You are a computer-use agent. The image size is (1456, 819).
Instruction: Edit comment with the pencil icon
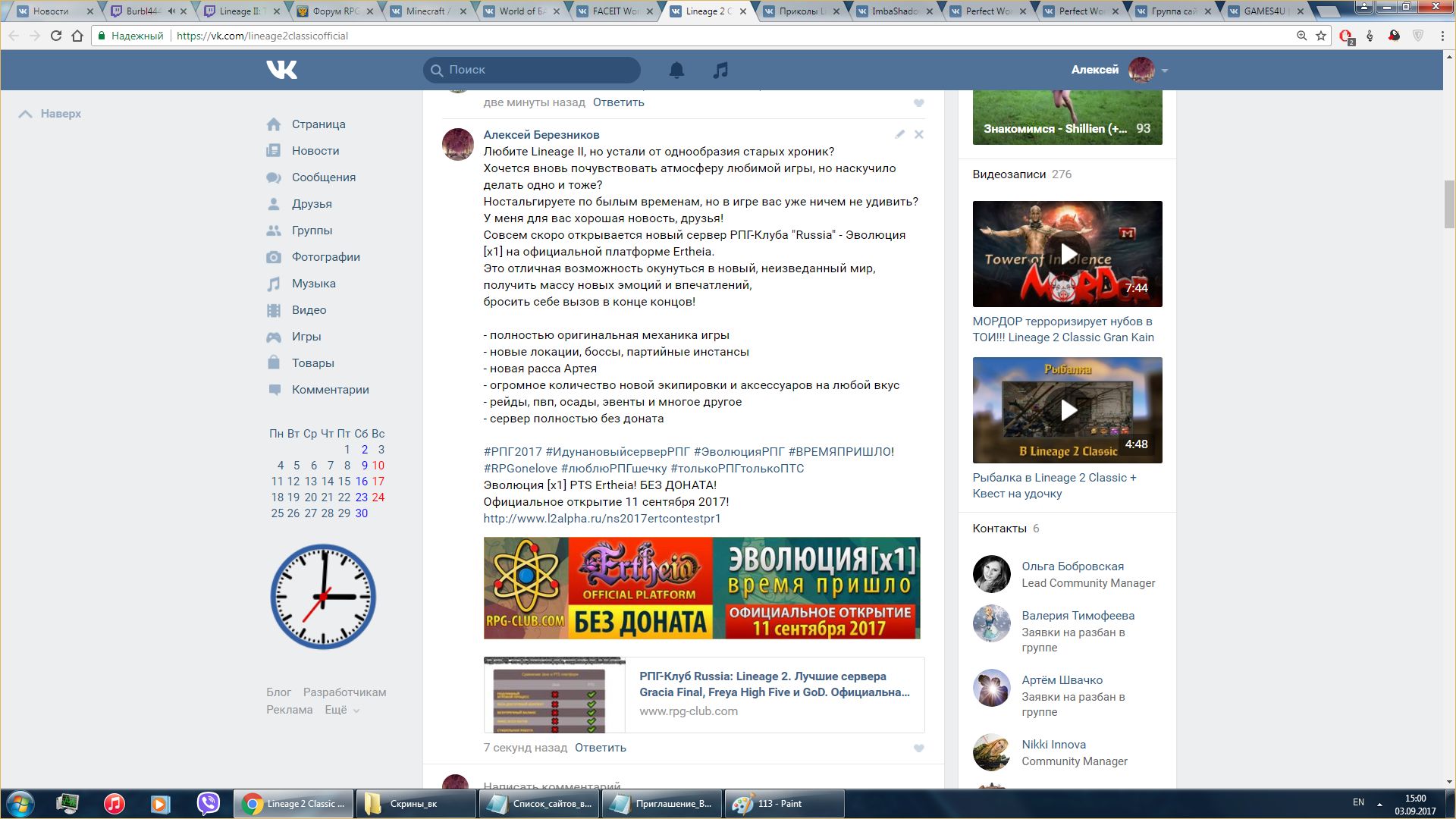coord(899,134)
